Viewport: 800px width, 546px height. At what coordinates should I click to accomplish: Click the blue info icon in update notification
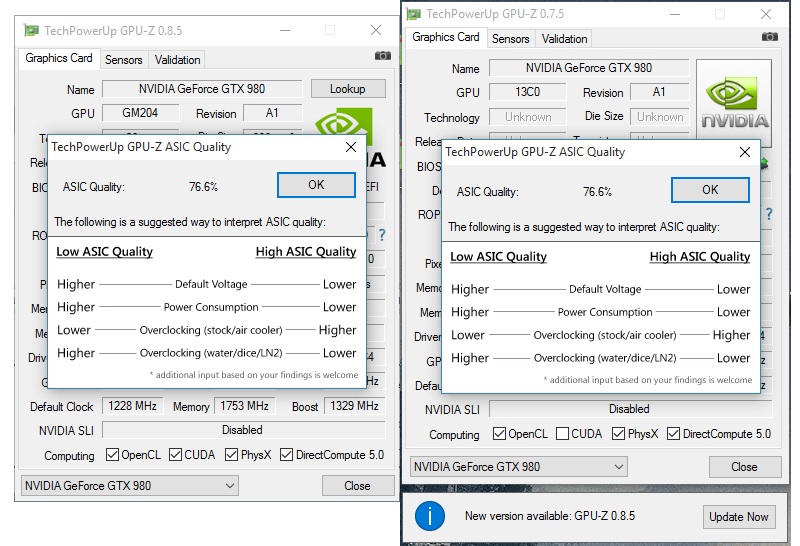(x=430, y=516)
